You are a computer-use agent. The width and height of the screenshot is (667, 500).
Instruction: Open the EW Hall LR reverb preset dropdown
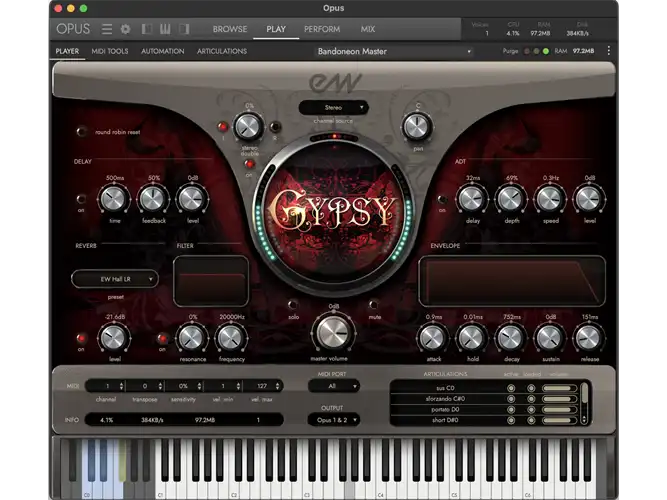[x=115, y=279]
